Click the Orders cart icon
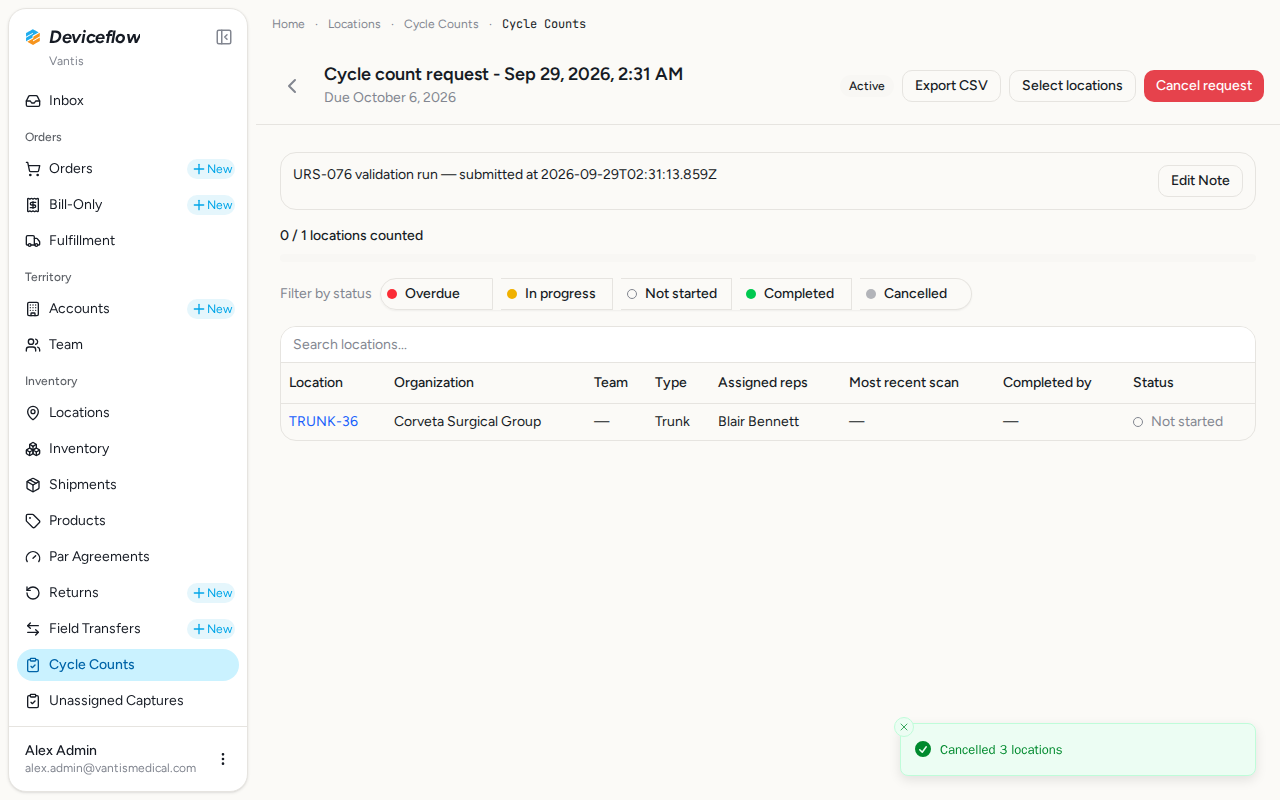The image size is (1280, 800). coord(33,169)
